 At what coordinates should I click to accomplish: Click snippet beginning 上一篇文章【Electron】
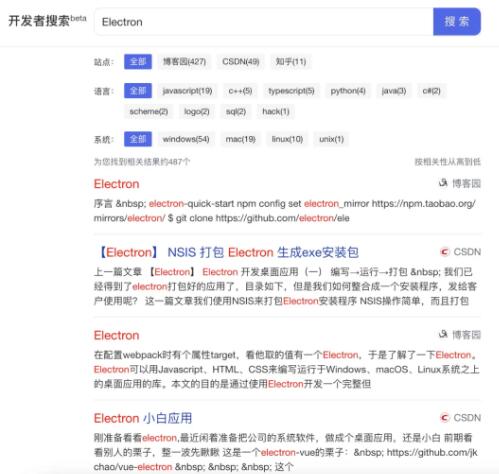285,286
